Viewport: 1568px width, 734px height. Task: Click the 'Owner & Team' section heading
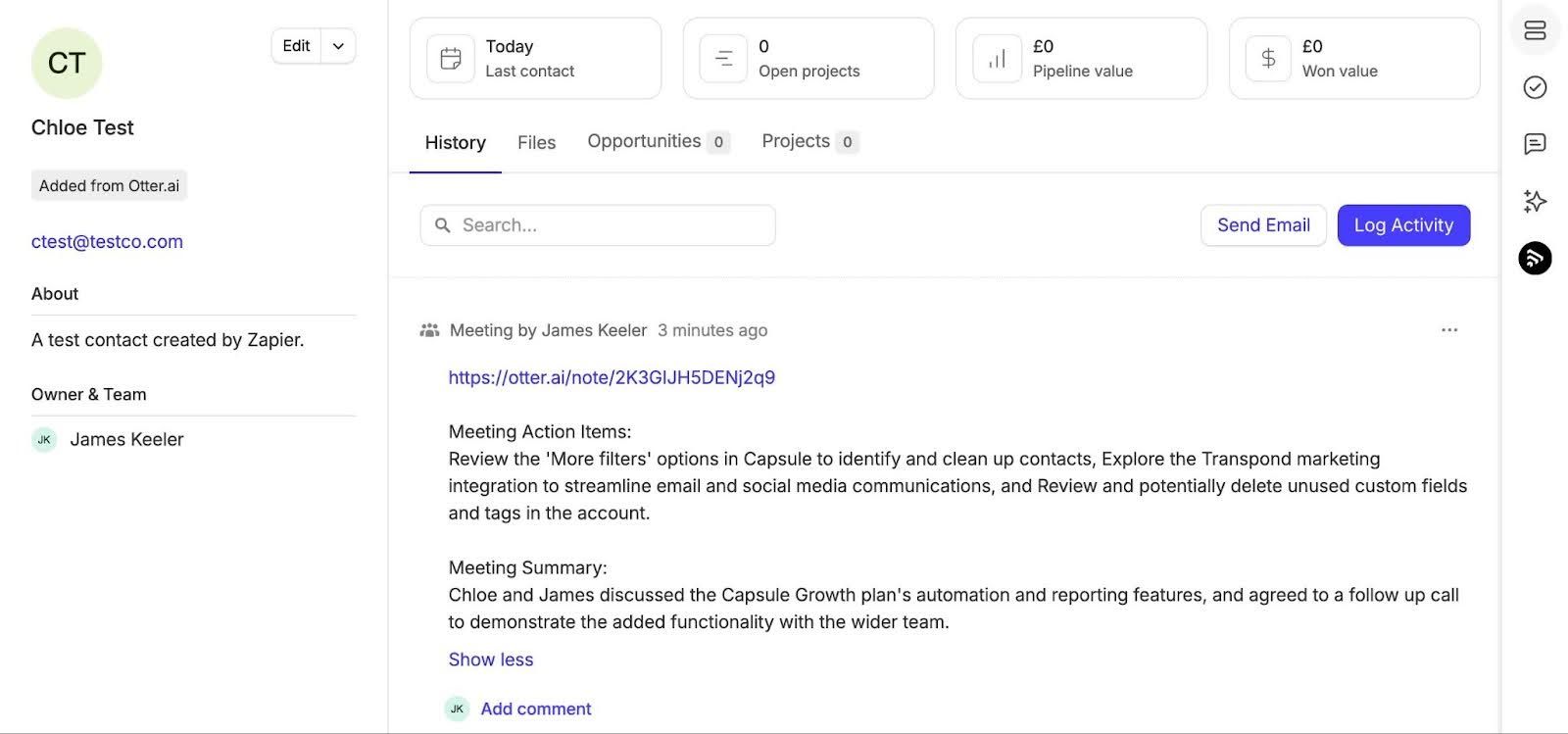tap(89, 394)
